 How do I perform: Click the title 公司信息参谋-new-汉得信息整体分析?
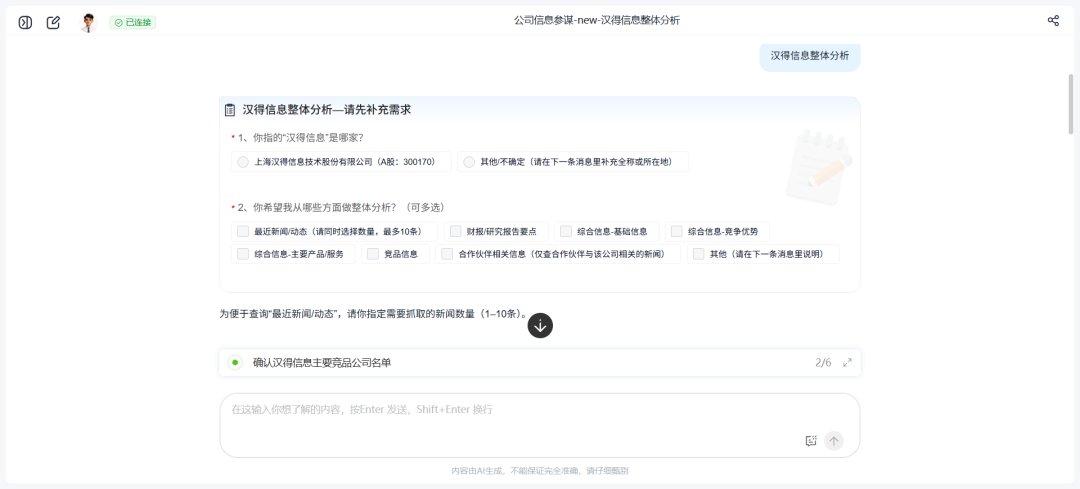596,21
